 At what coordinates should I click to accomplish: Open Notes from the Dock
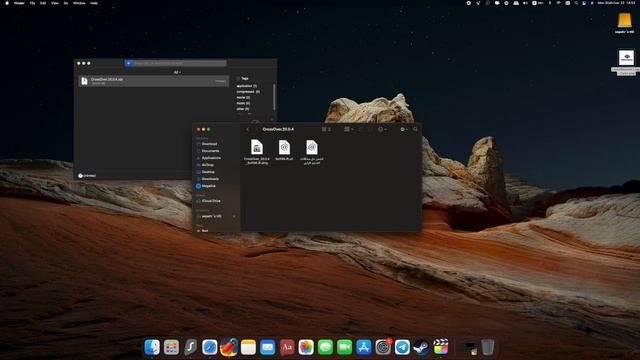[248, 347]
